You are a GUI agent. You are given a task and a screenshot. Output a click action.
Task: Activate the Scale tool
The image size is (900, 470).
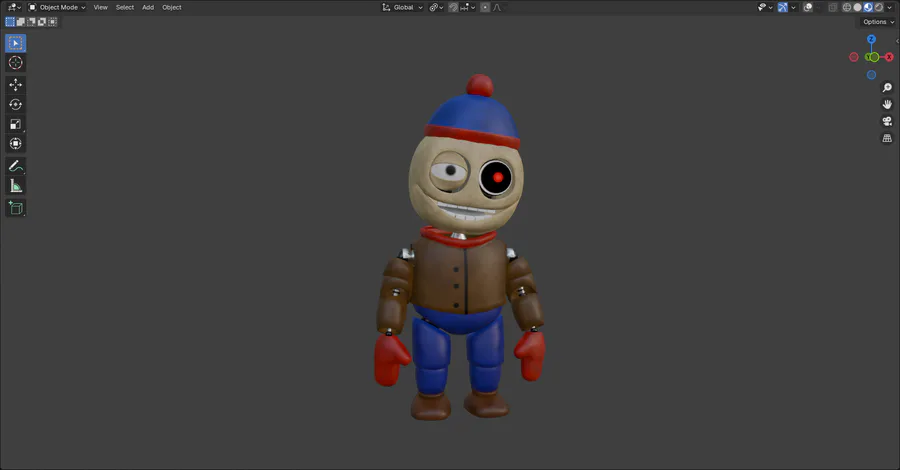point(15,124)
